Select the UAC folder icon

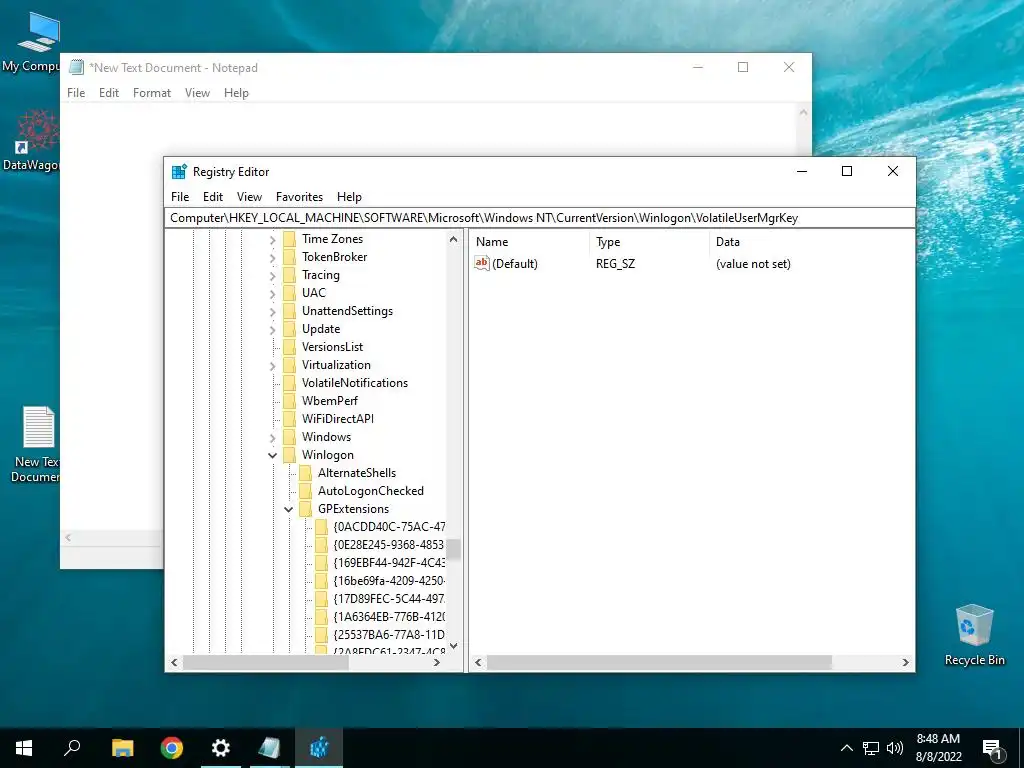coord(289,293)
